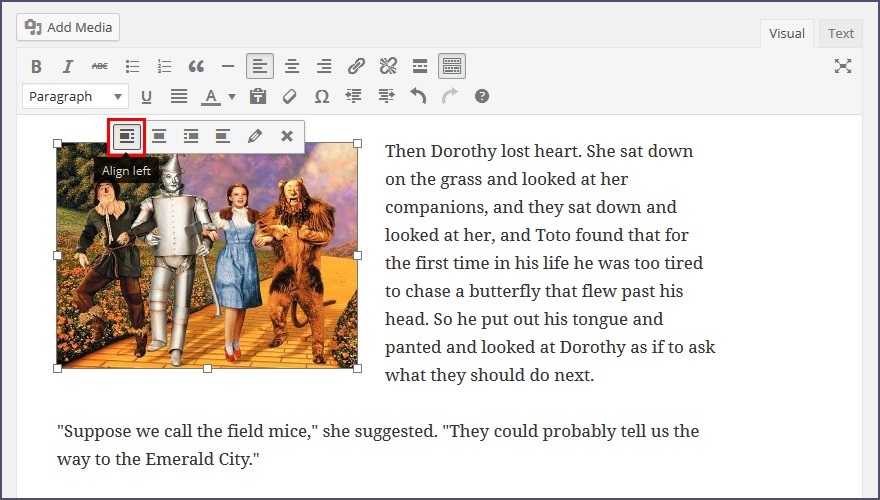
Task: Select the Visual editor tab
Action: 786,33
